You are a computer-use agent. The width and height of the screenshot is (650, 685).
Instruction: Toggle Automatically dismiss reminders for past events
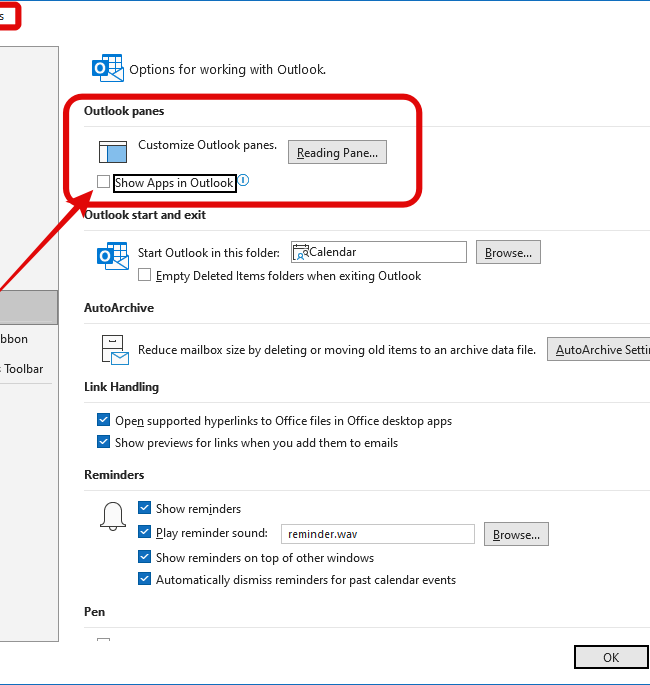[145, 579]
